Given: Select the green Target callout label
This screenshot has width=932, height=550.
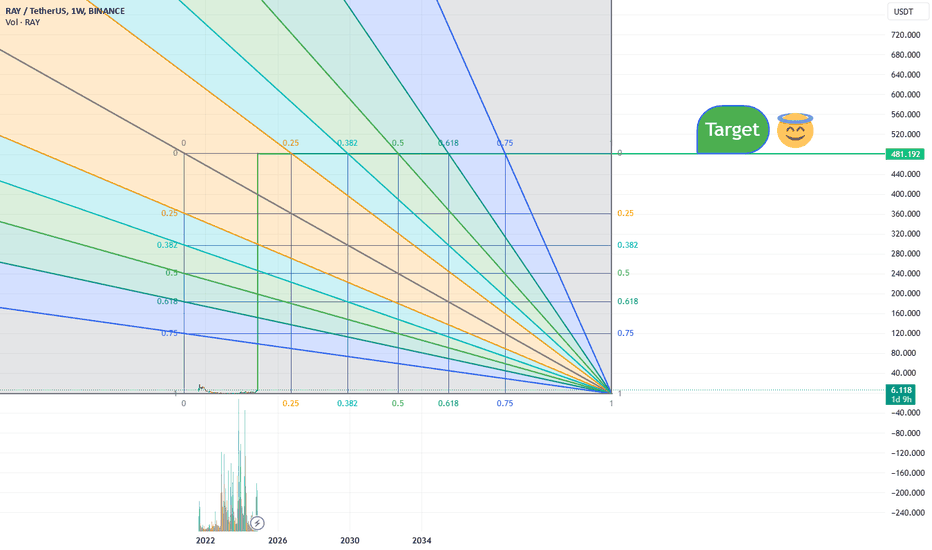Looking at the screenshot, I should pos(732,130).
